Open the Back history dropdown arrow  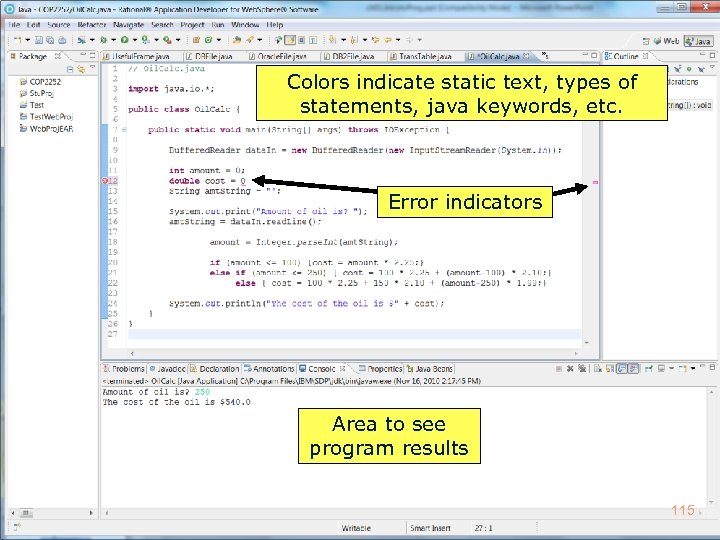pos(398,40)
